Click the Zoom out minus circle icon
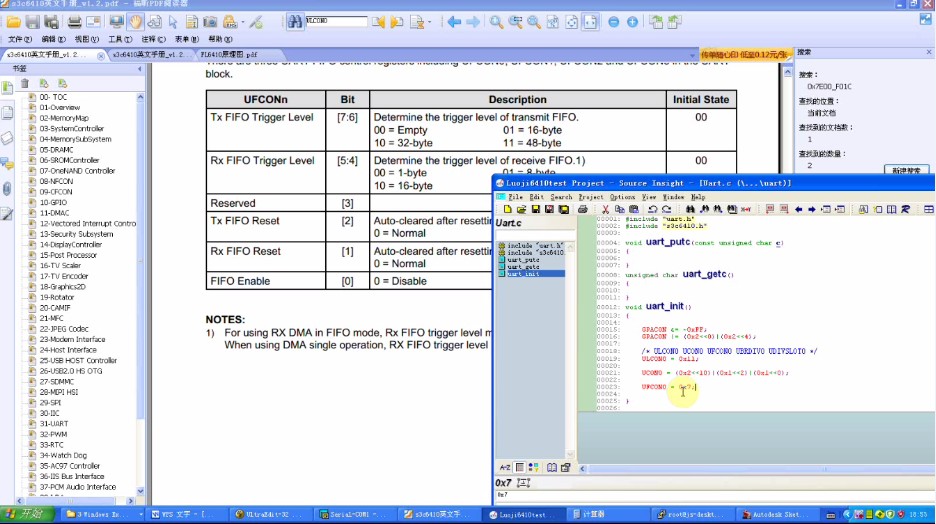Image resolution: width=936 pixels, height=524 pixels. click(x=613, y=22)
